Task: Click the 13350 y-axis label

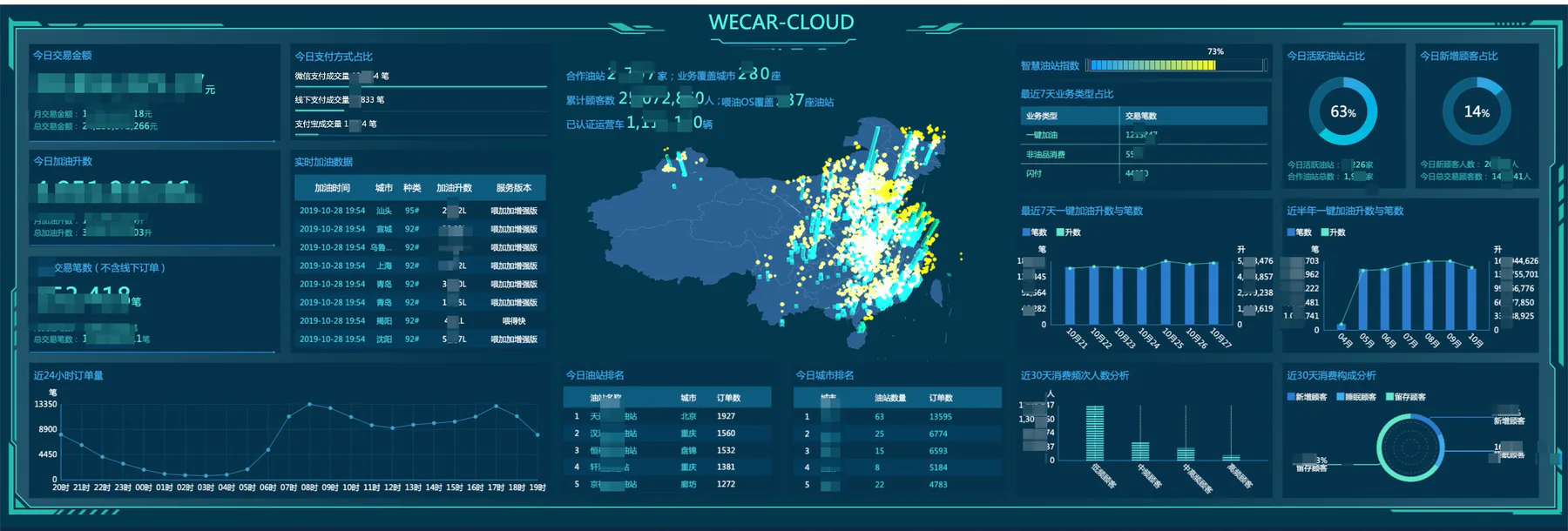Action: [45, 404]
